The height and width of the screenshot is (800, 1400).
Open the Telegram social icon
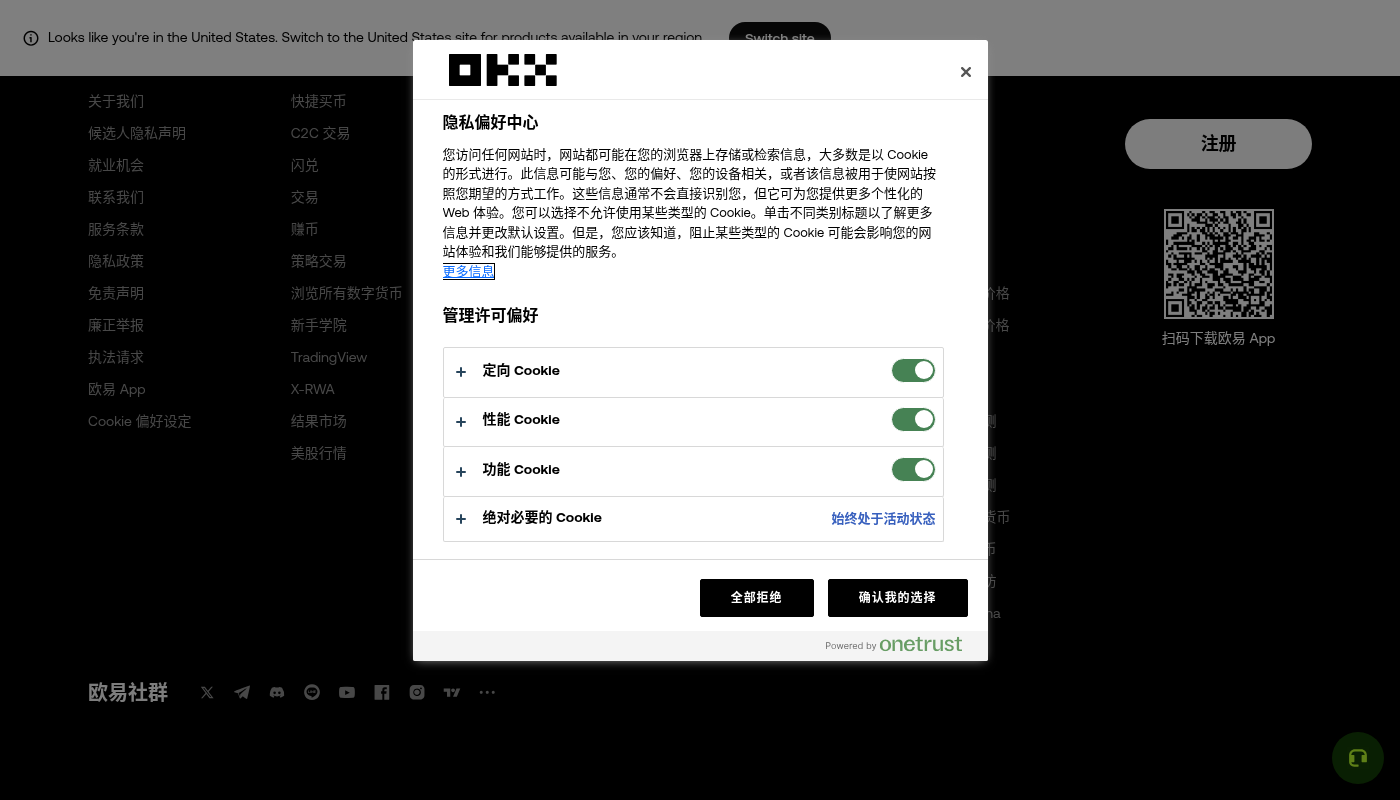pos(242,692)
